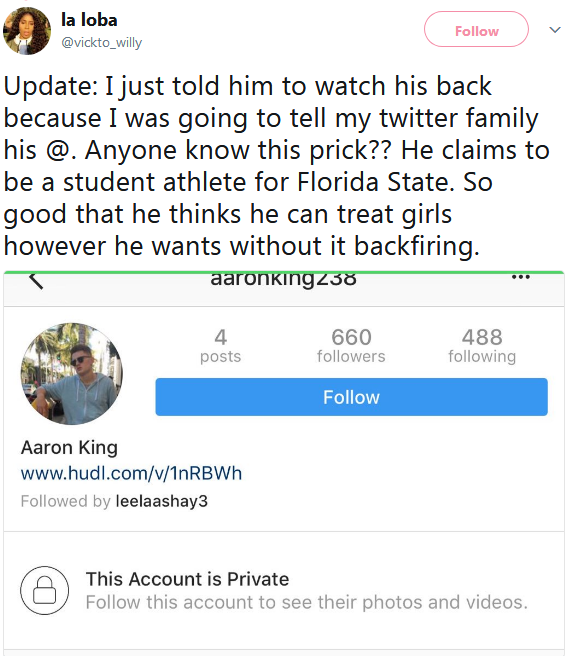Open the @vickto_willy handle link
The height and width of the screenshot is (656, 569).
102,42
